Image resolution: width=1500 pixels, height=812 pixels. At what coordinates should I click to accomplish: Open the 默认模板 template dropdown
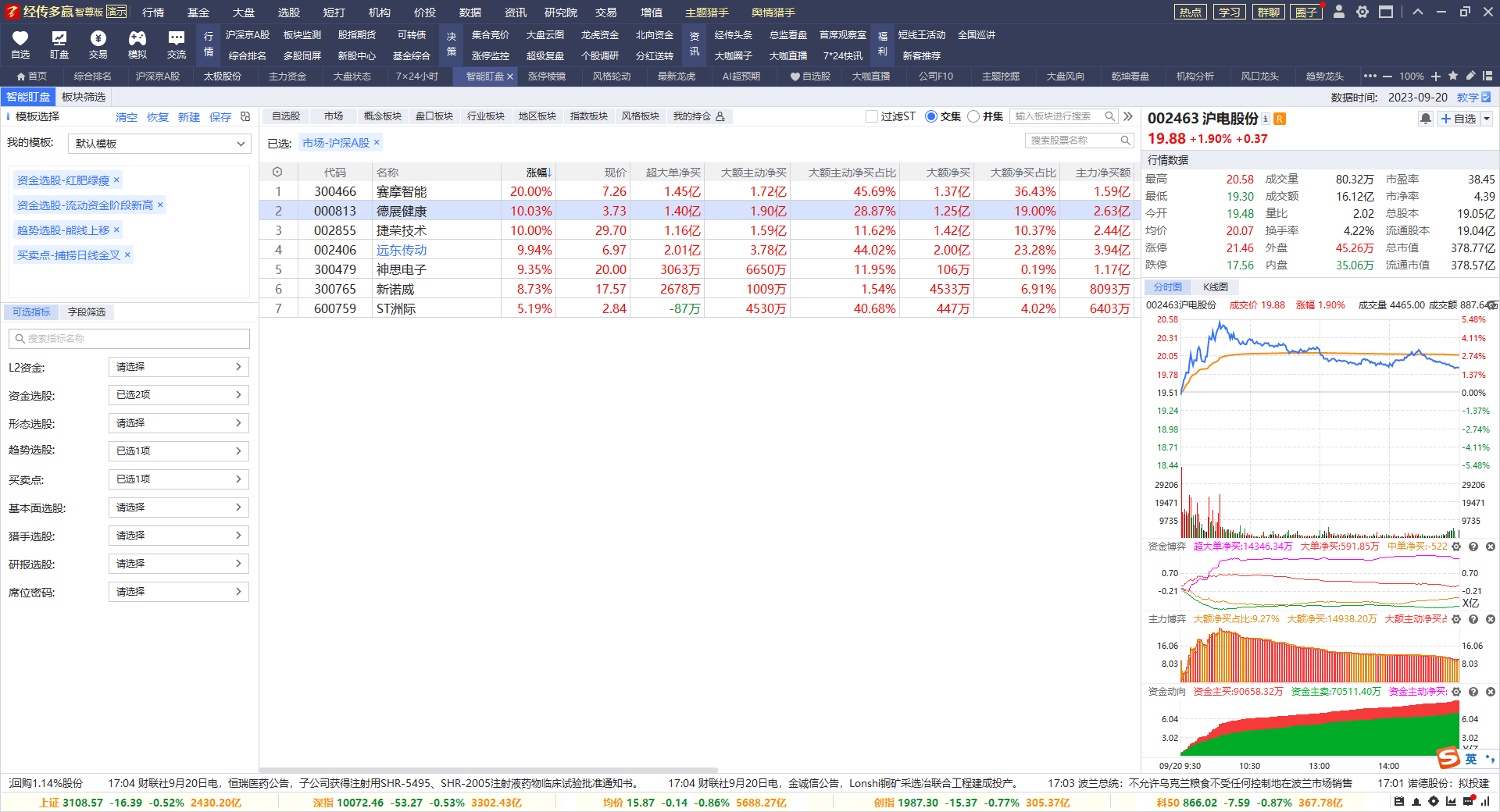(x=159, y=144)
